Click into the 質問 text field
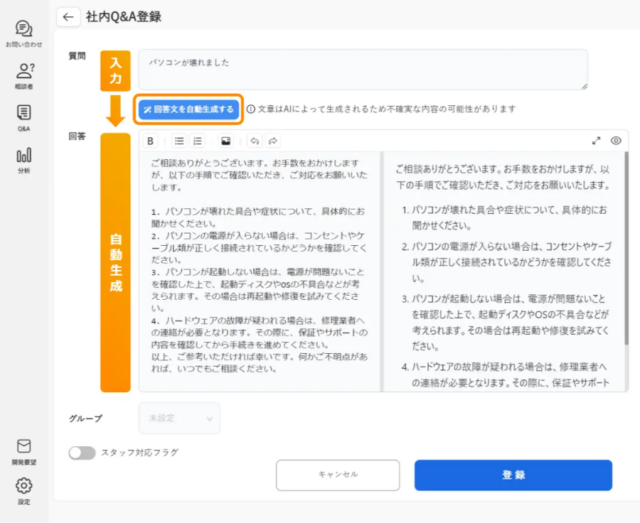The height and width of the screenshot is (523, 640). (x=363, y=69)
